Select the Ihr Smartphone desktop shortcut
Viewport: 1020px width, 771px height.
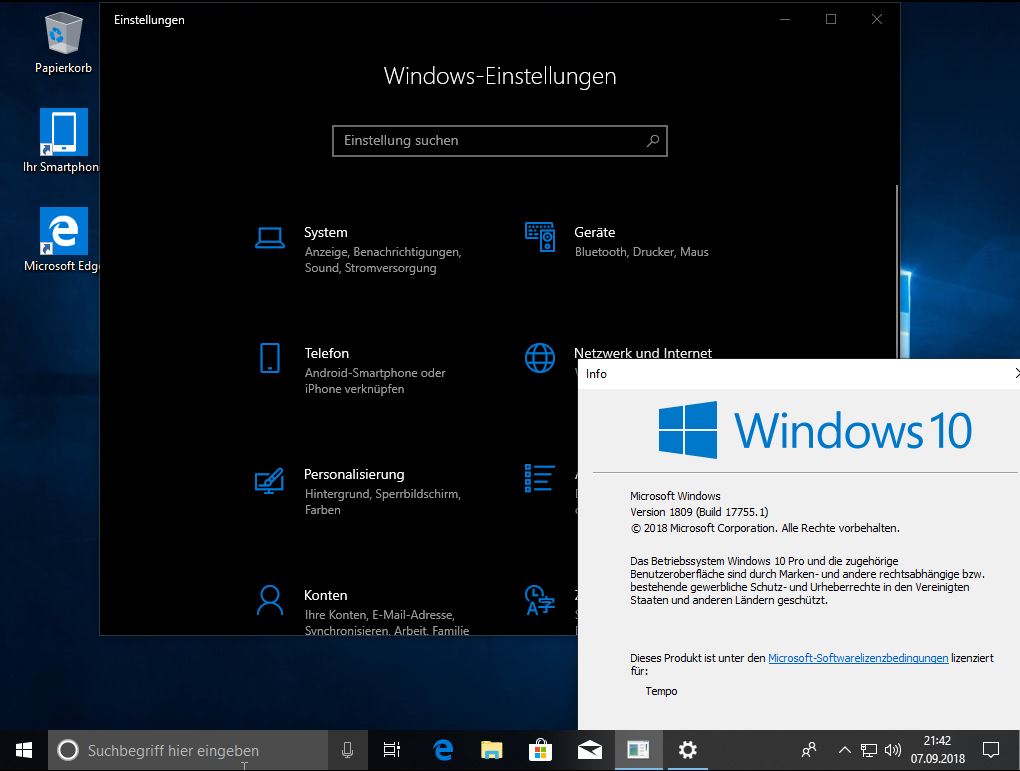click(x=61, y=141)
